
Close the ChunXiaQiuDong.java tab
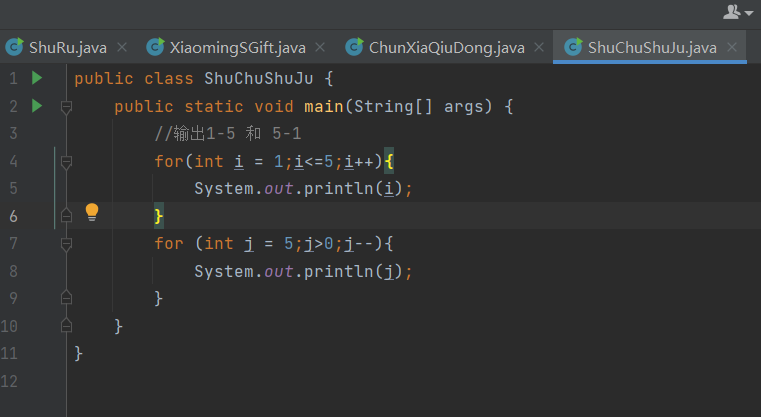(x=539, y=47)
